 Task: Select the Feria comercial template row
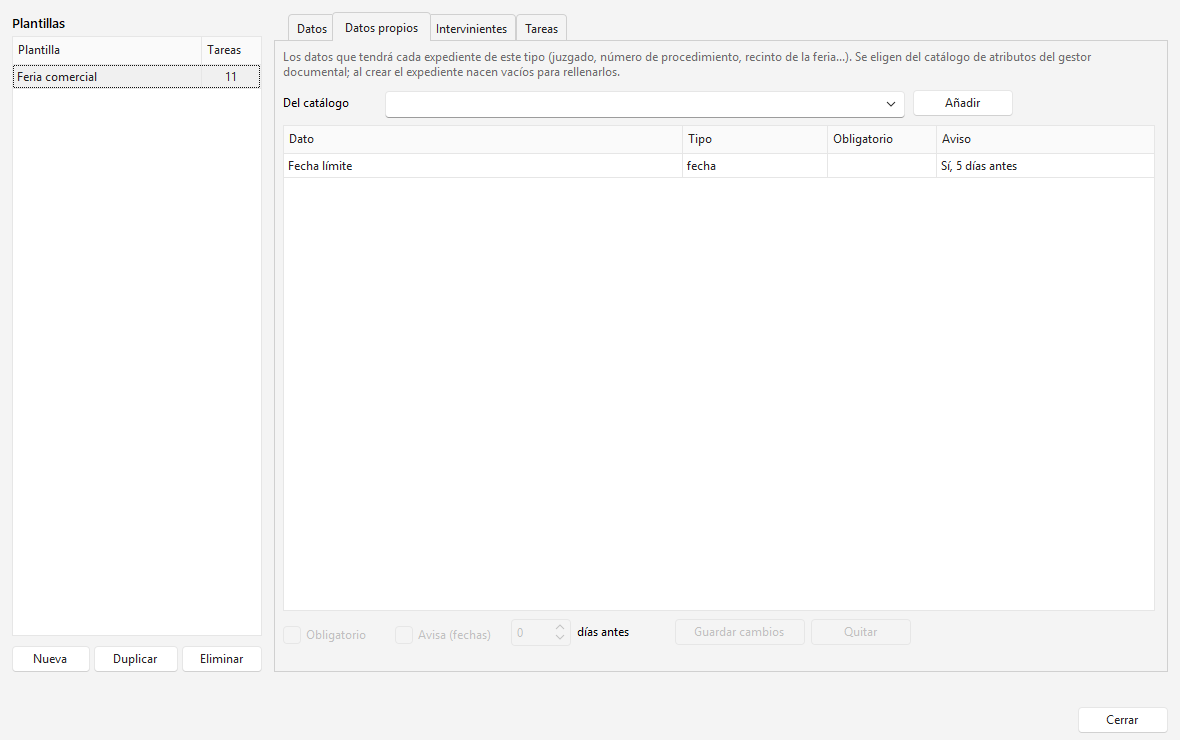pyautogui.click(x=136, y=77)
